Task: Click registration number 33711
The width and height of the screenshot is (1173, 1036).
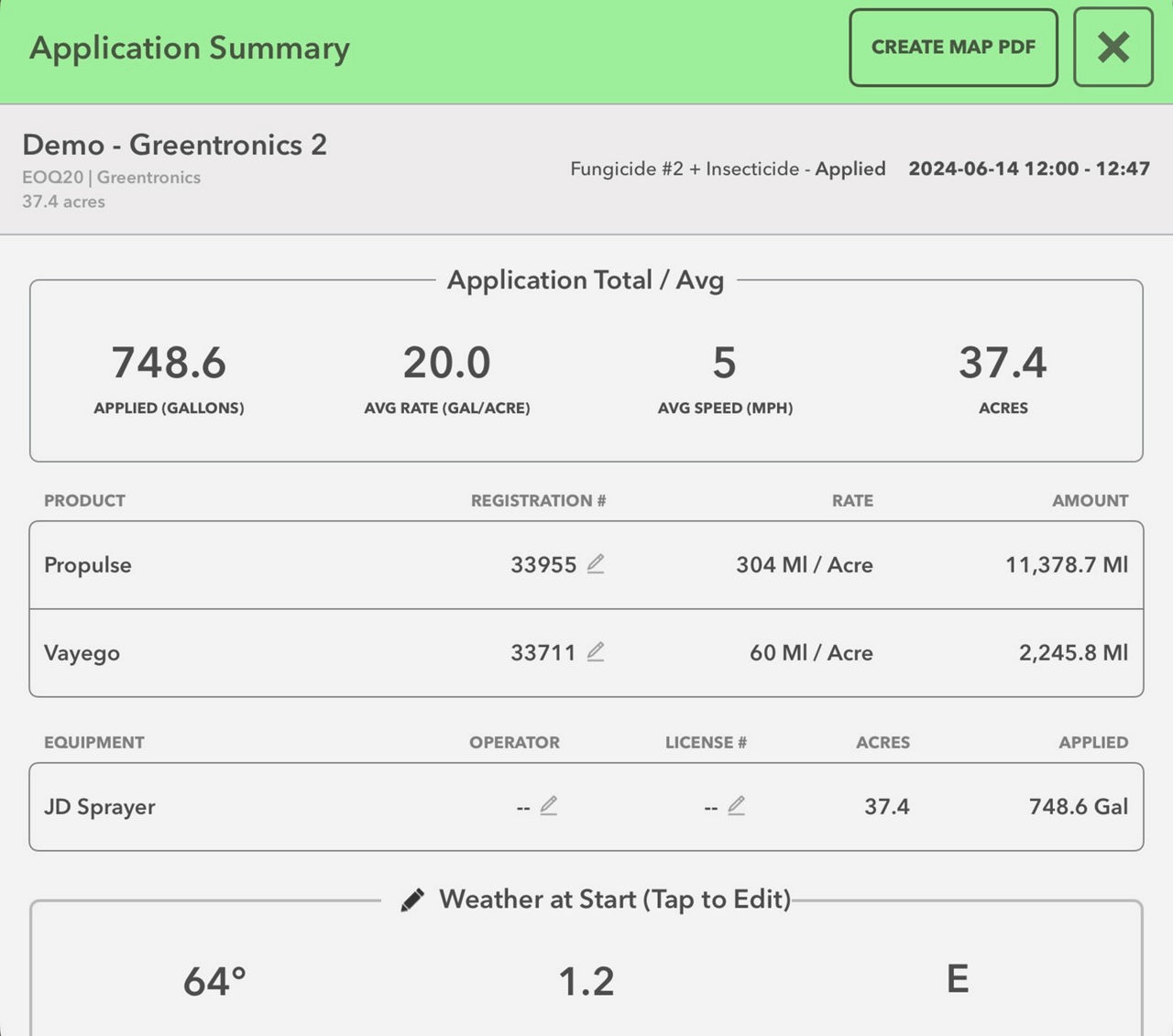Action: pyautogui.click(x=543, y=652)
